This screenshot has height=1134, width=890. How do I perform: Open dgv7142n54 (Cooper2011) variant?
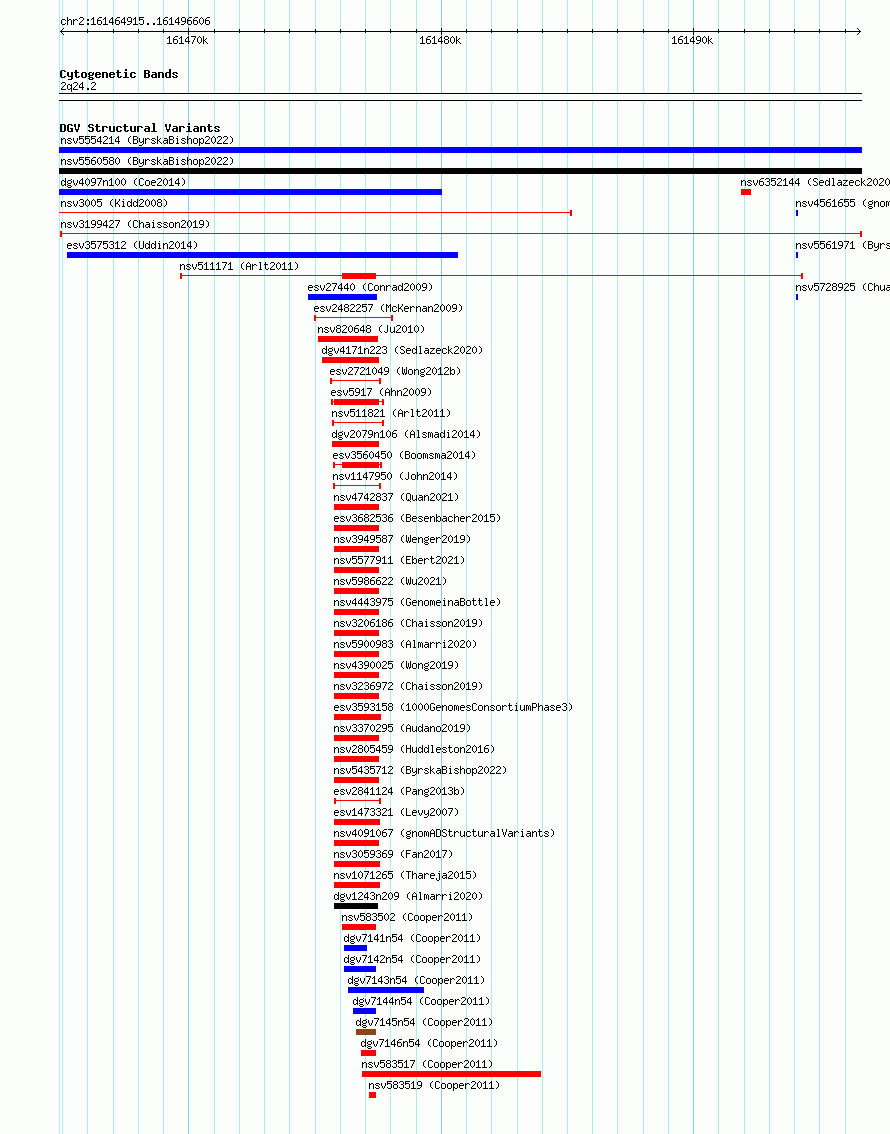412,958
